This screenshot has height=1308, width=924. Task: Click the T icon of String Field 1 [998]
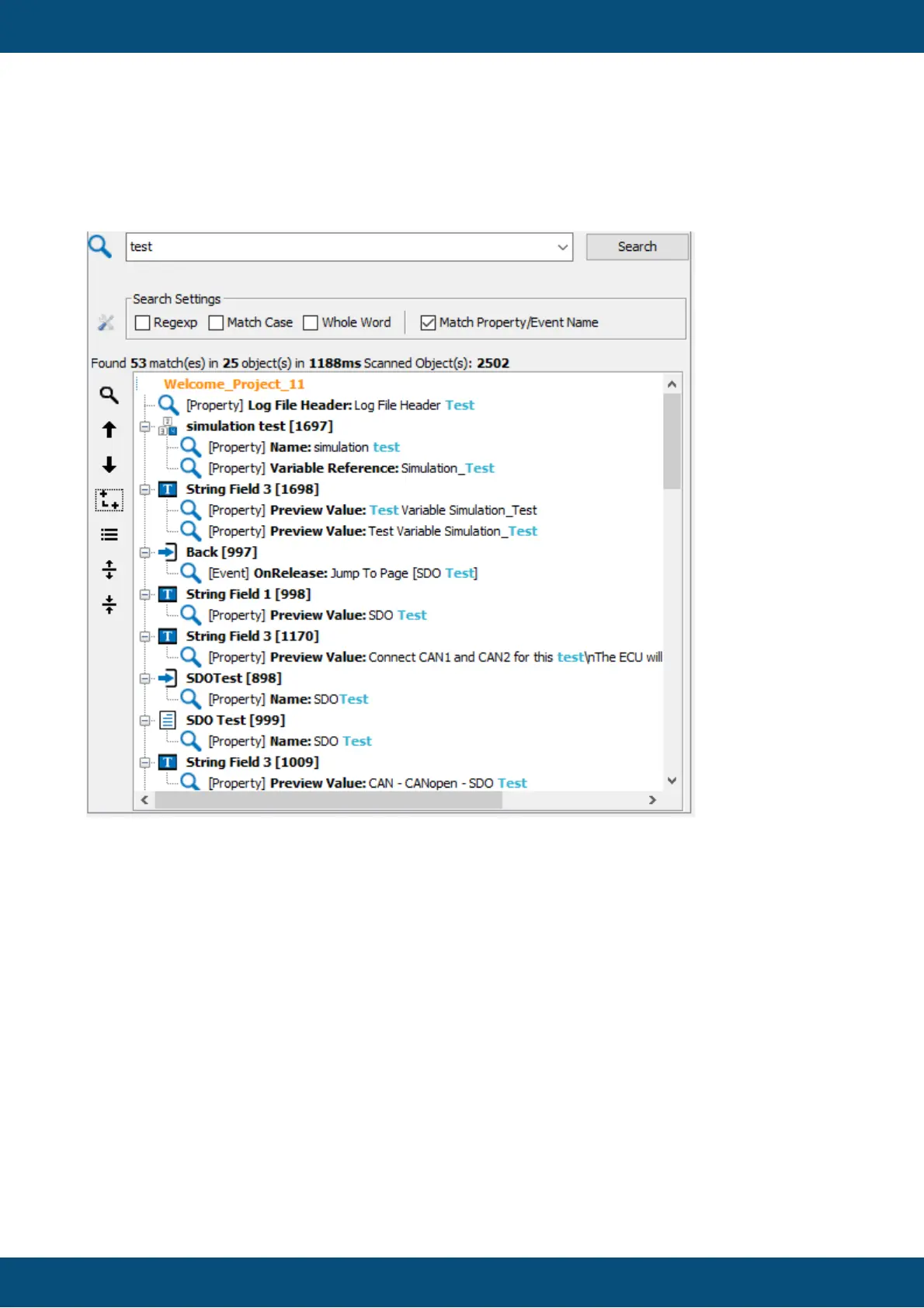tap(168, 594)
